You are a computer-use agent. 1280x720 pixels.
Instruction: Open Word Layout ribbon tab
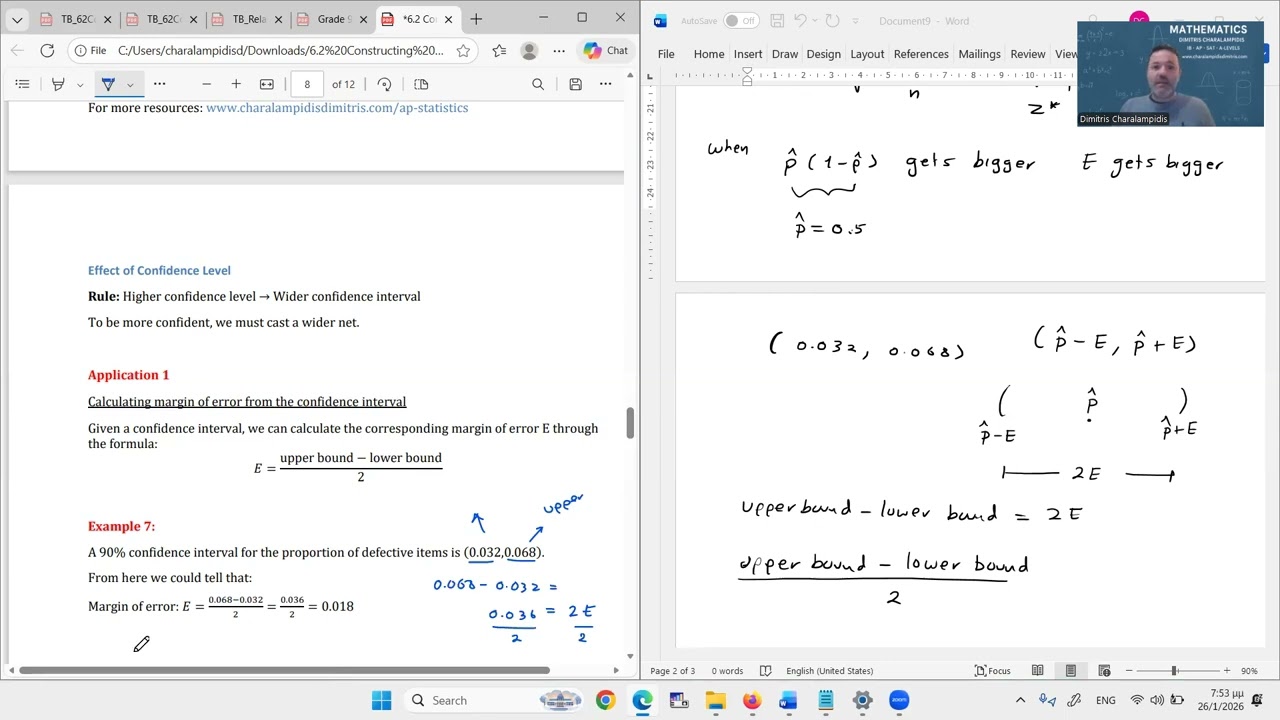click(x=867, y=54)
